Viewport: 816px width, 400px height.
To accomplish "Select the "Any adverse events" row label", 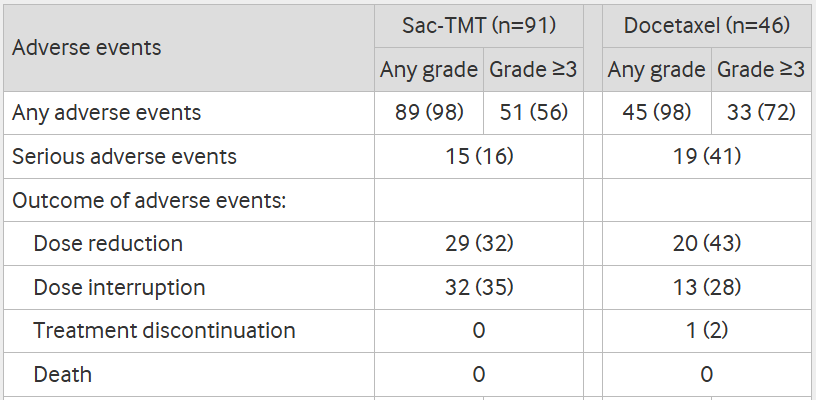I will [x=107, y=113].
